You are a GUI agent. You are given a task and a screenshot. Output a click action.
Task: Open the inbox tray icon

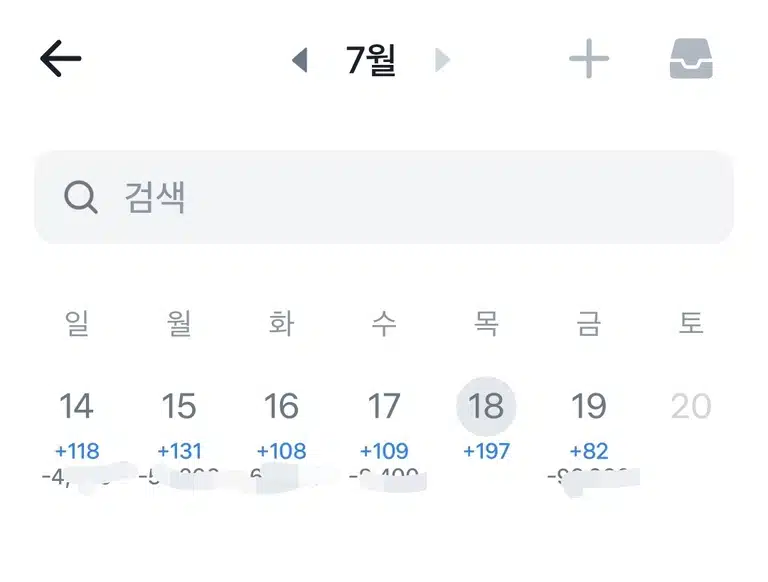(691, 59)
